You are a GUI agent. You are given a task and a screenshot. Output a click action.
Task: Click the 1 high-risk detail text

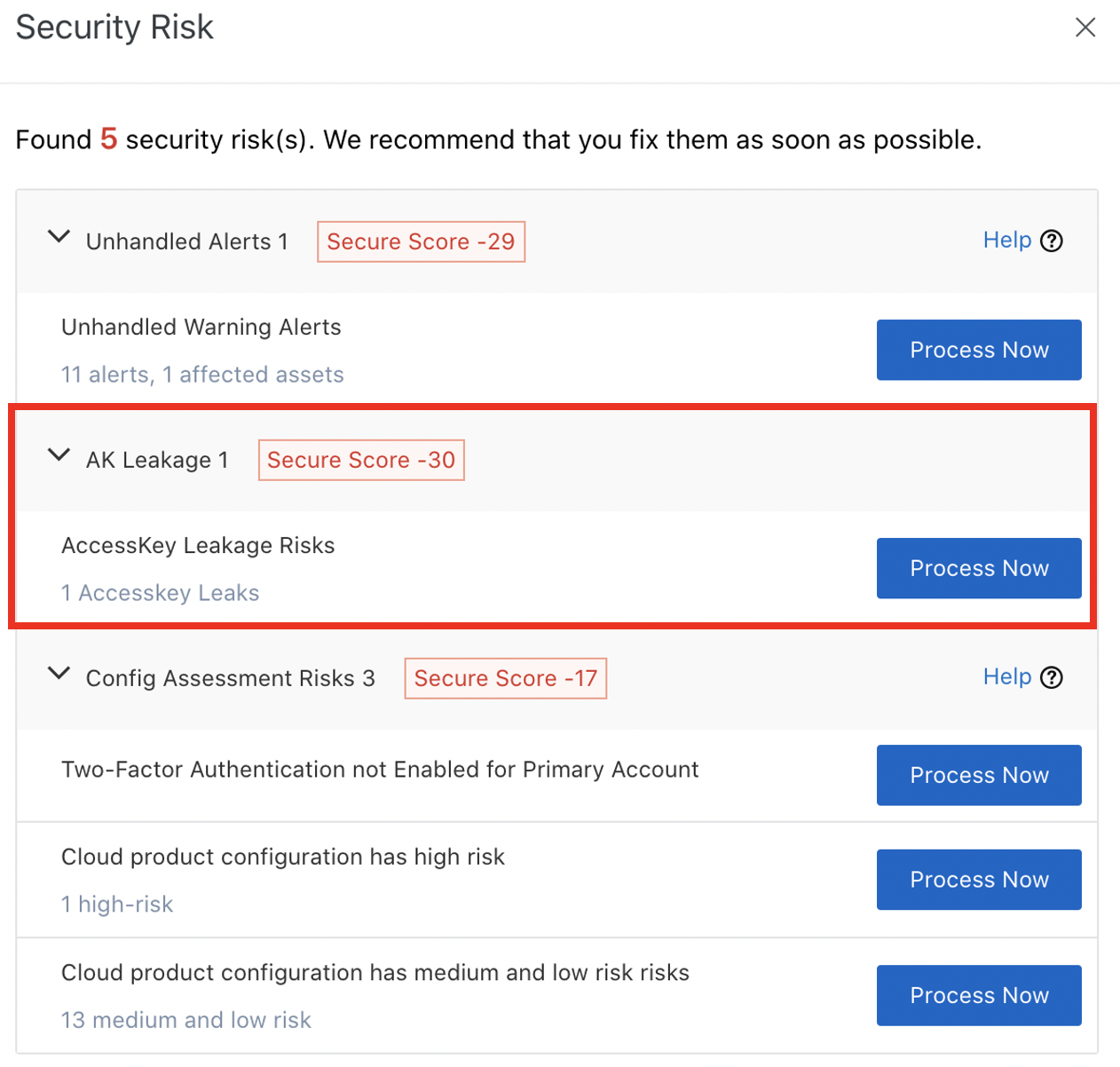117,904
